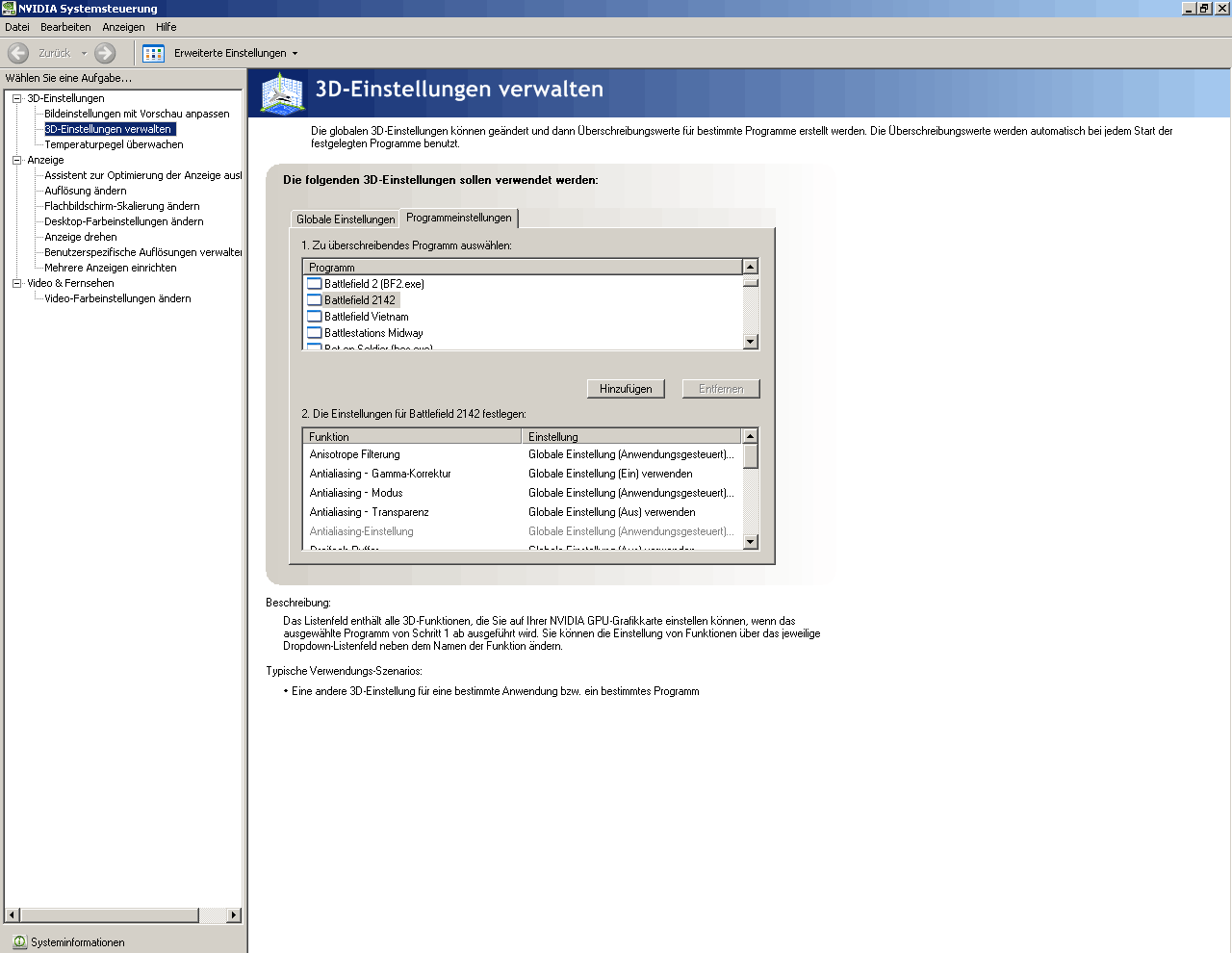1232x953 pixels.
Task: Select Auflösung ändern
Action: click(x=86, y=191)
